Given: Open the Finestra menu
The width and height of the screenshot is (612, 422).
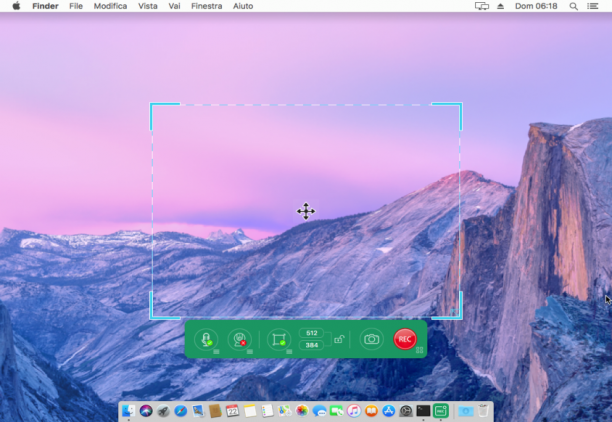Looking at the screenshot, I should pos(206,6).
